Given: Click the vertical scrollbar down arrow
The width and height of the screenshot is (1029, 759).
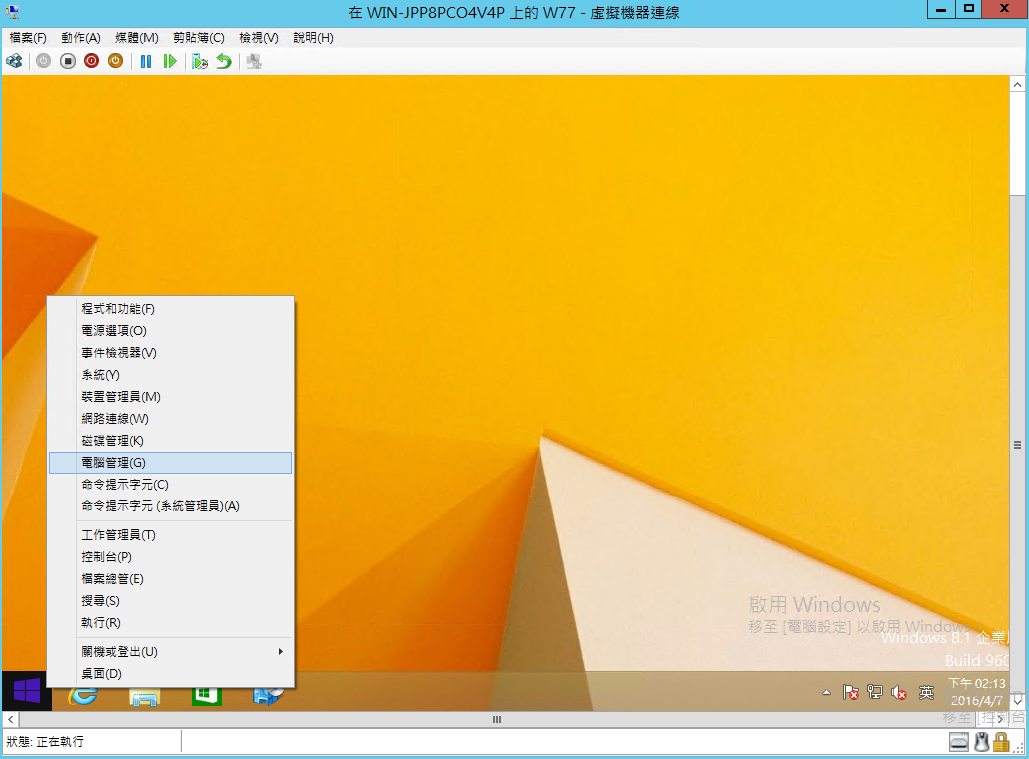Looking at the screenshot, I should [x=1017, y=701].
